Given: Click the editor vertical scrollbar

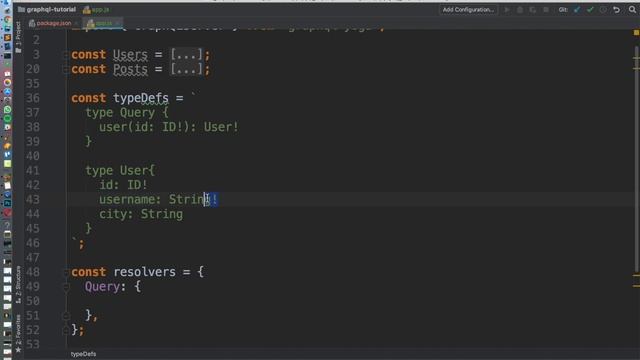Looking at the screenshot, I should (636, 159).
